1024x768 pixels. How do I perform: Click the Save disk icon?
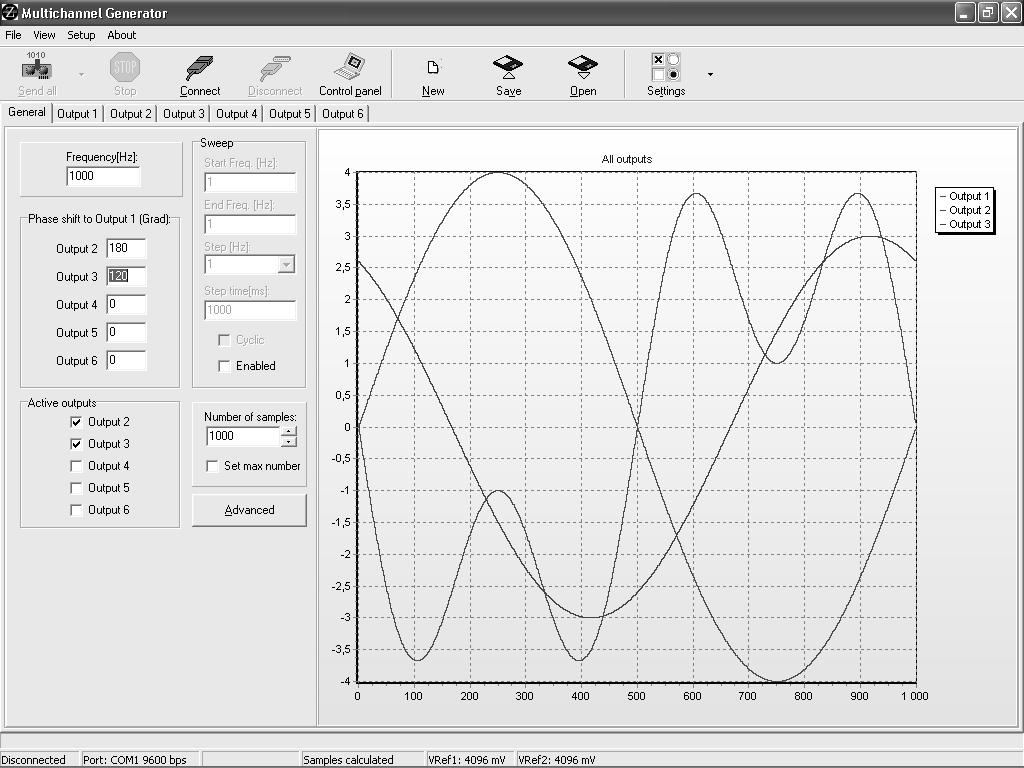(x=508, y=67)
